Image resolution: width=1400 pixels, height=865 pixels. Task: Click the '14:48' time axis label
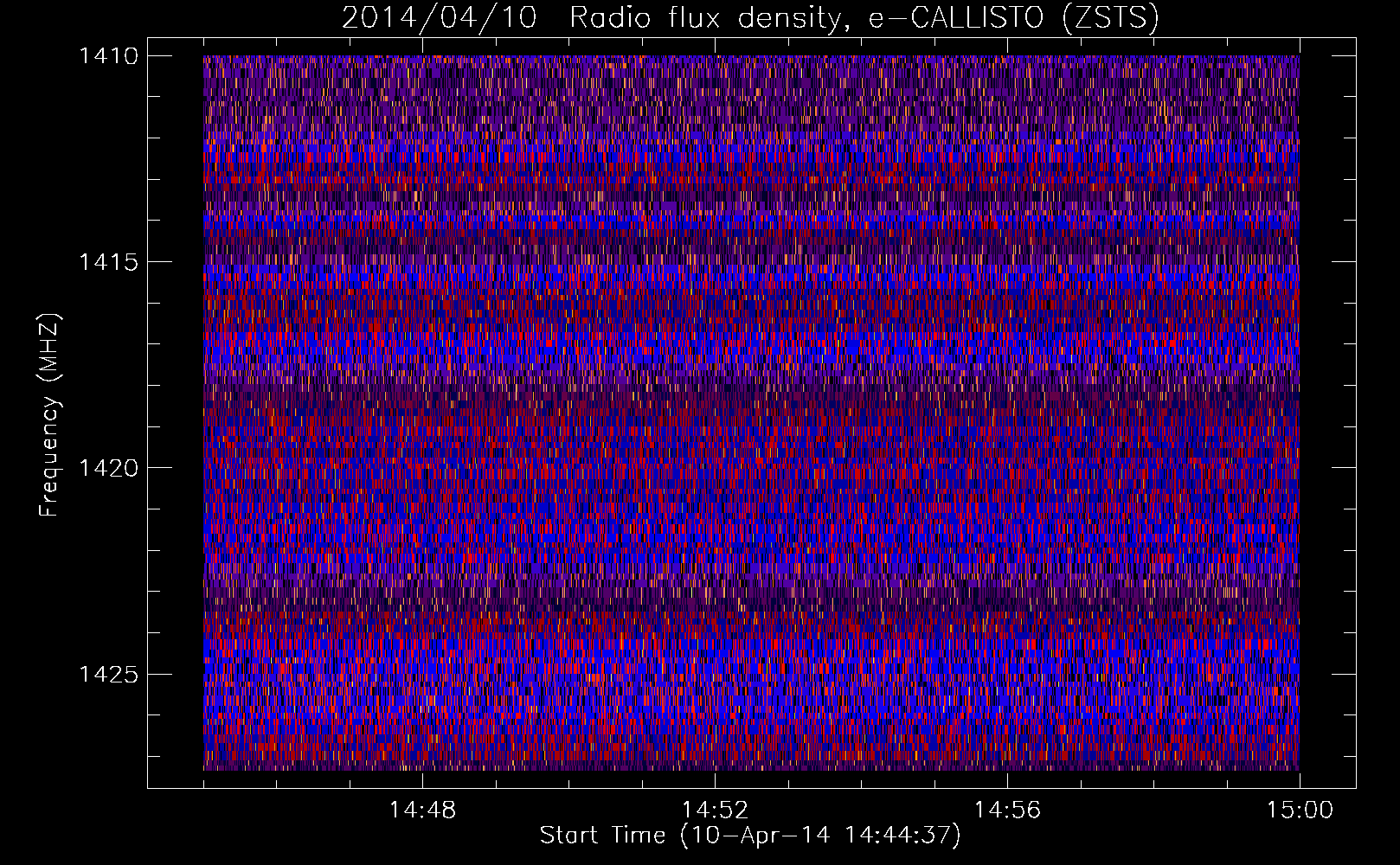(422, 811)
